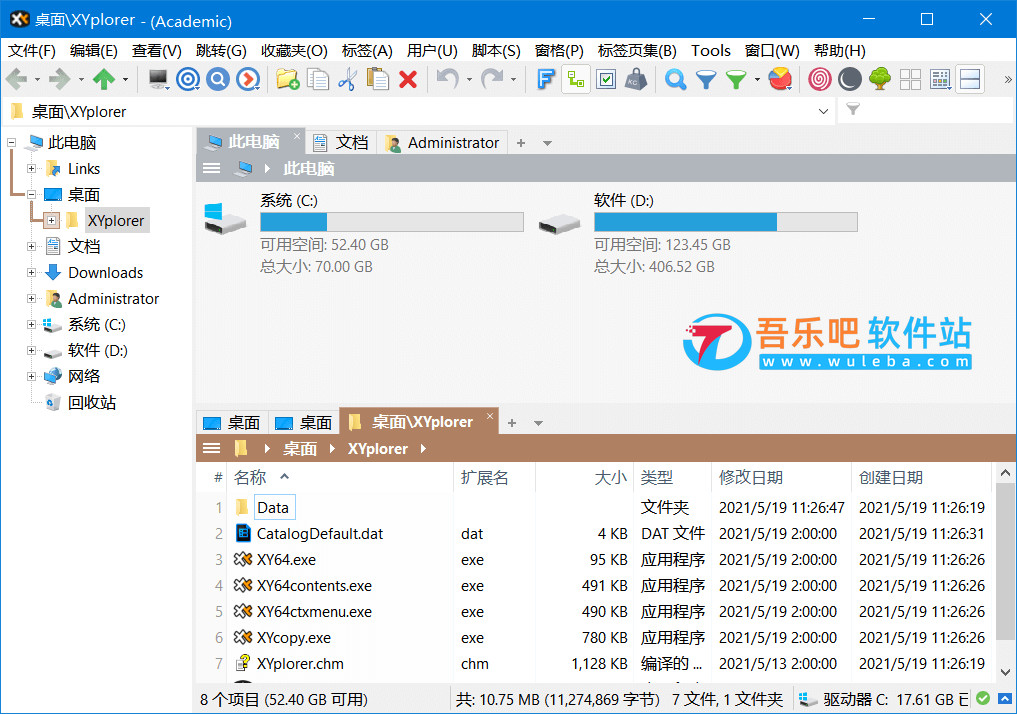
Task: Expand the Downloads tree node
Action: [31, 272]
